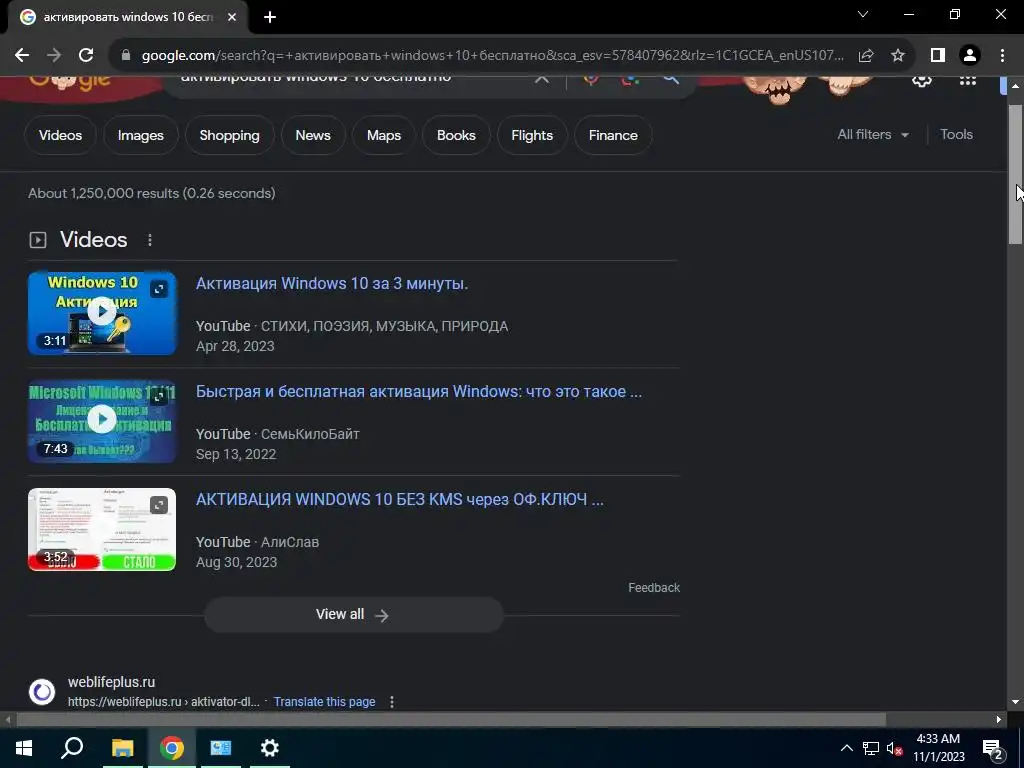Image resolution: width=1024 pixels, height=768 pixels.
Task: Open File Explorer from the taskbar
Action: coord(122,748)
